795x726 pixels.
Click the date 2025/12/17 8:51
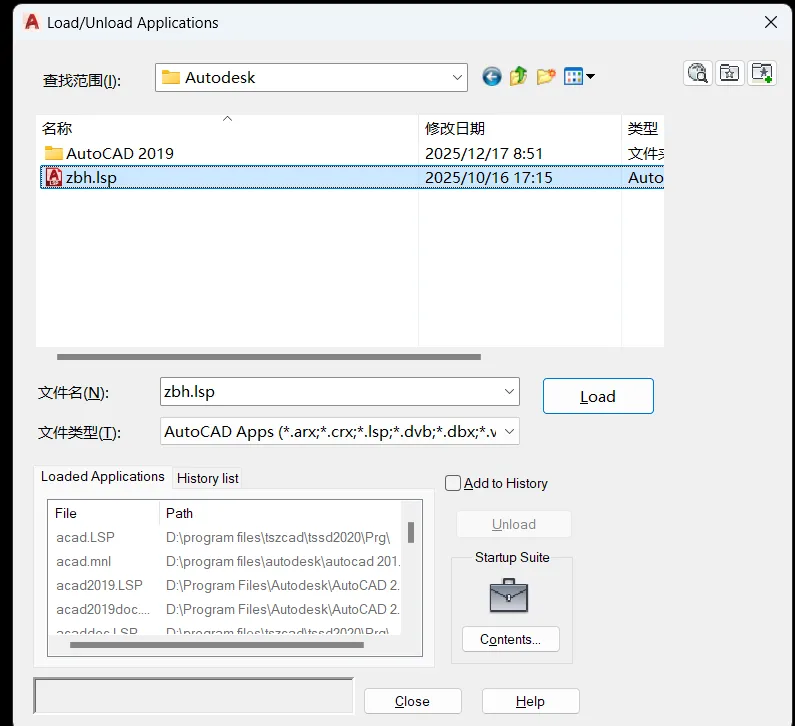(x=484, y=153)
